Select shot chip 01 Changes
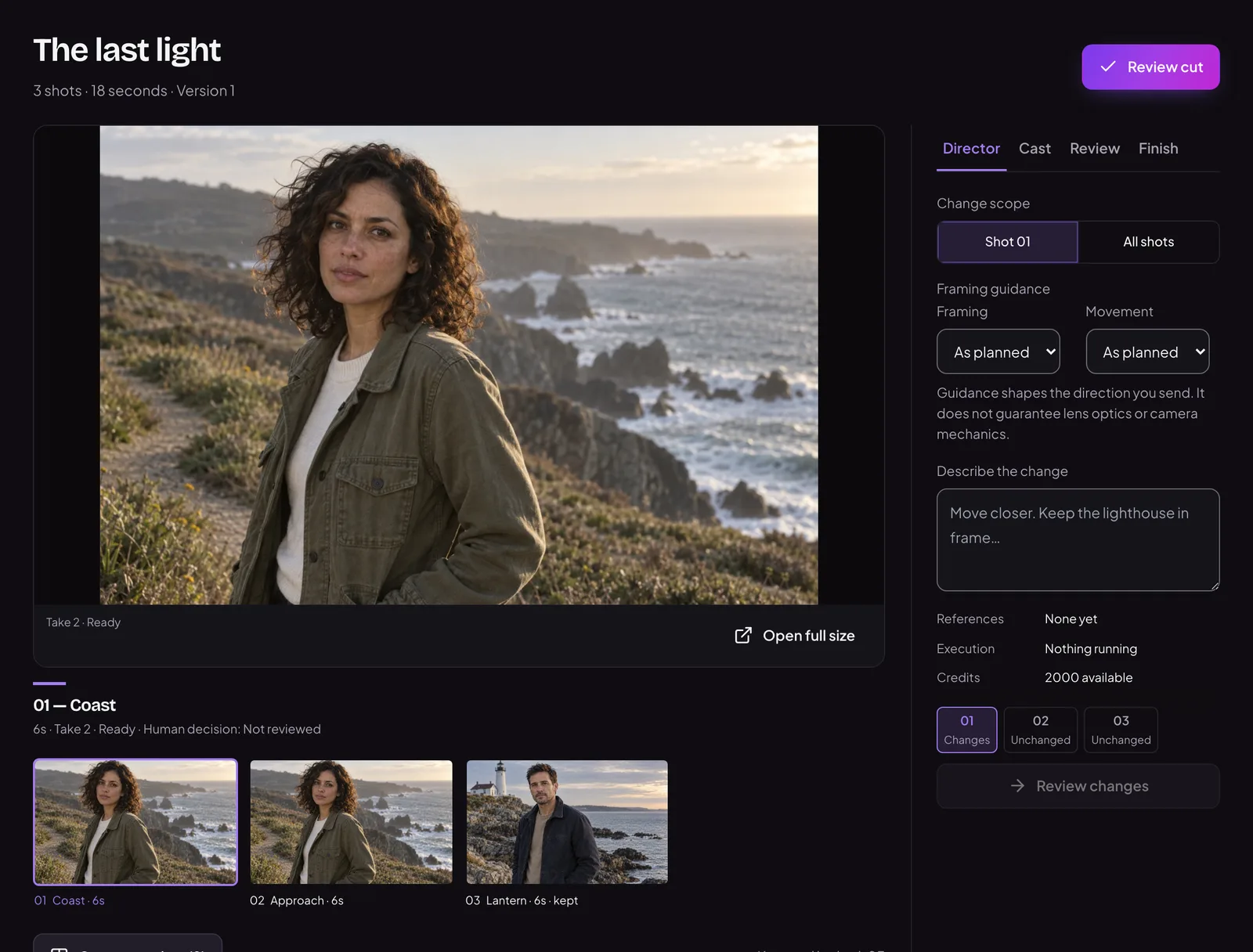 tap(966, 730)
